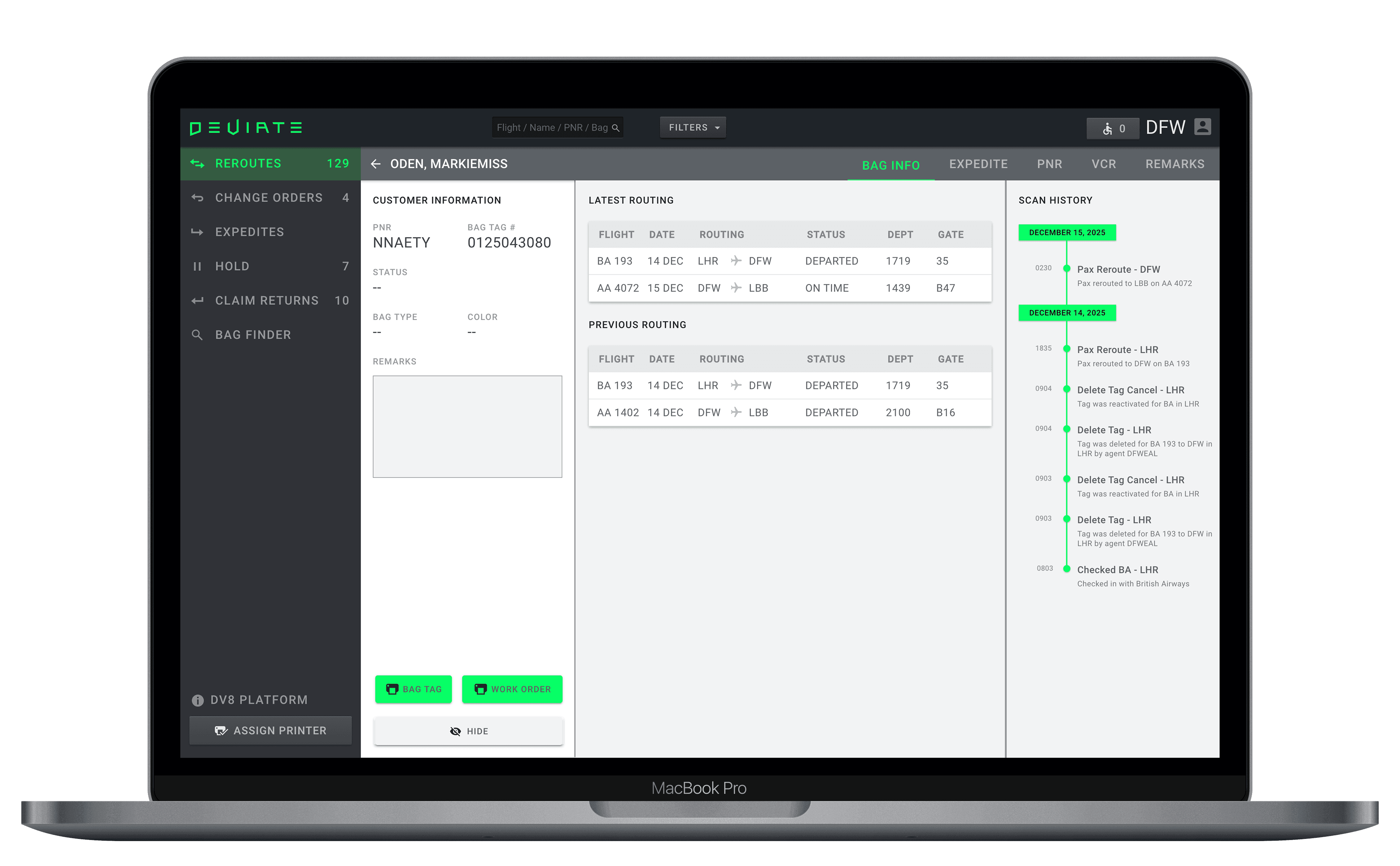
Task: Click the Reroutes arrows icon in sidebar
Action: pyautogui.click(x=197, y=164)
